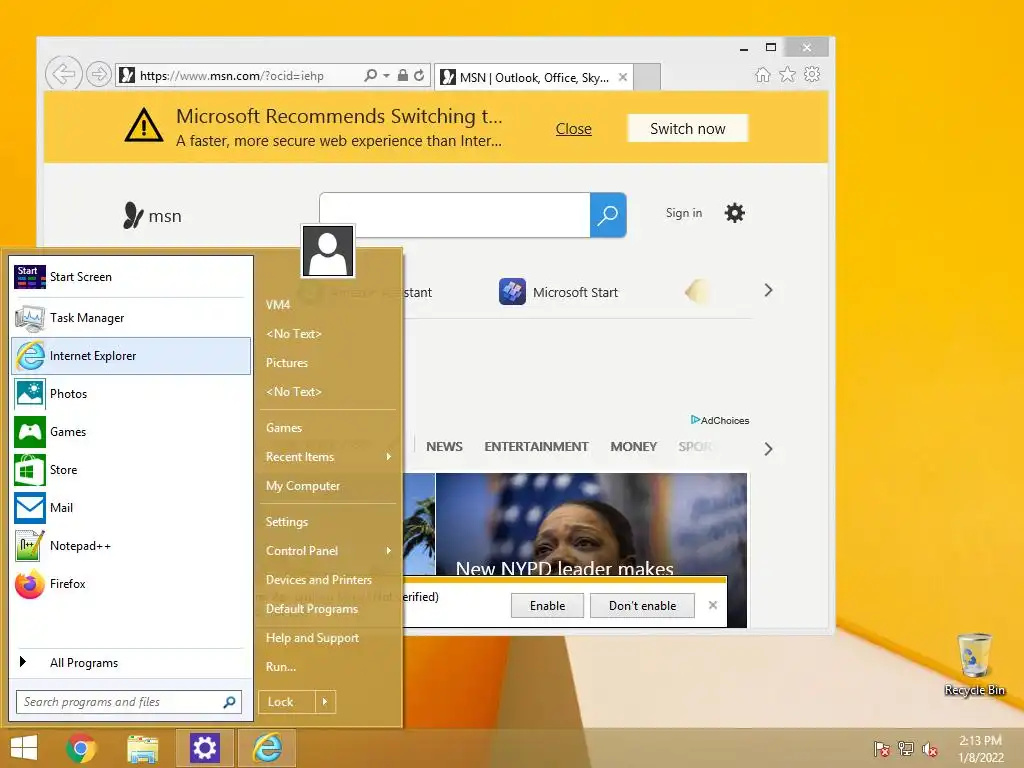Screen dimensions: 1024x768
Task: Click Switch now in the Edge banner
Action: (x=688, y=129)
